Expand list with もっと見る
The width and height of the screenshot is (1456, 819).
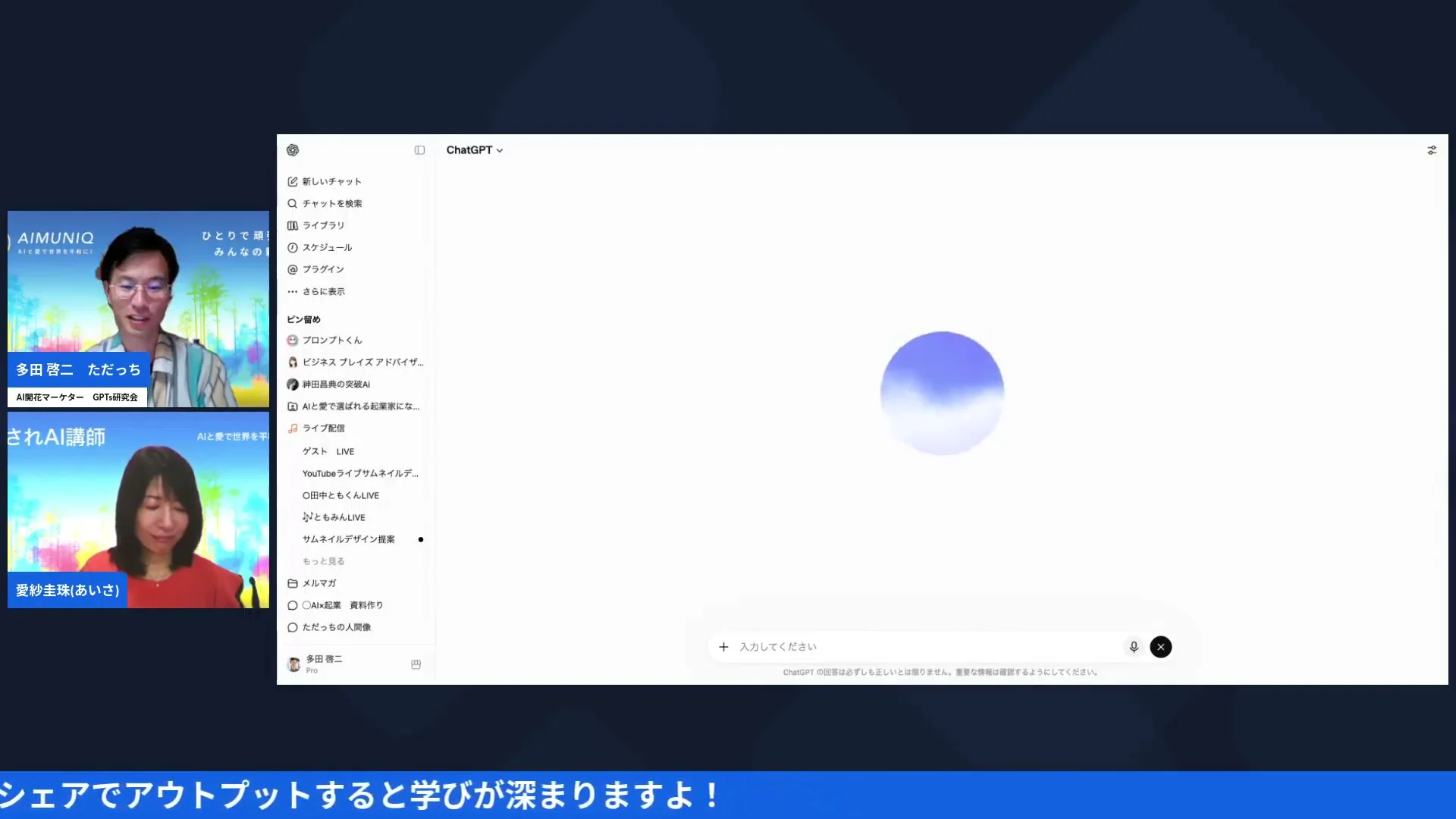(x=324, y=561)
